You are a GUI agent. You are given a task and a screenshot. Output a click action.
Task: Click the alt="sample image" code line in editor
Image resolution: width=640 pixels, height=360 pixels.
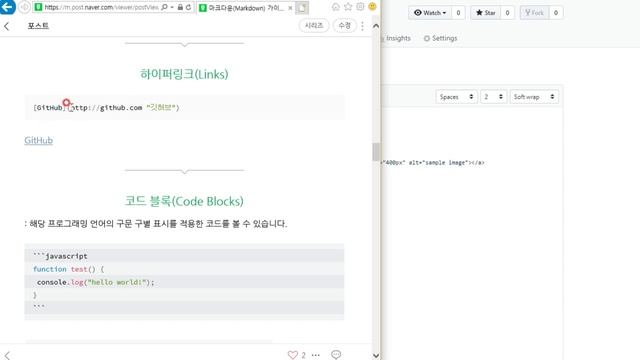[433, 162]
